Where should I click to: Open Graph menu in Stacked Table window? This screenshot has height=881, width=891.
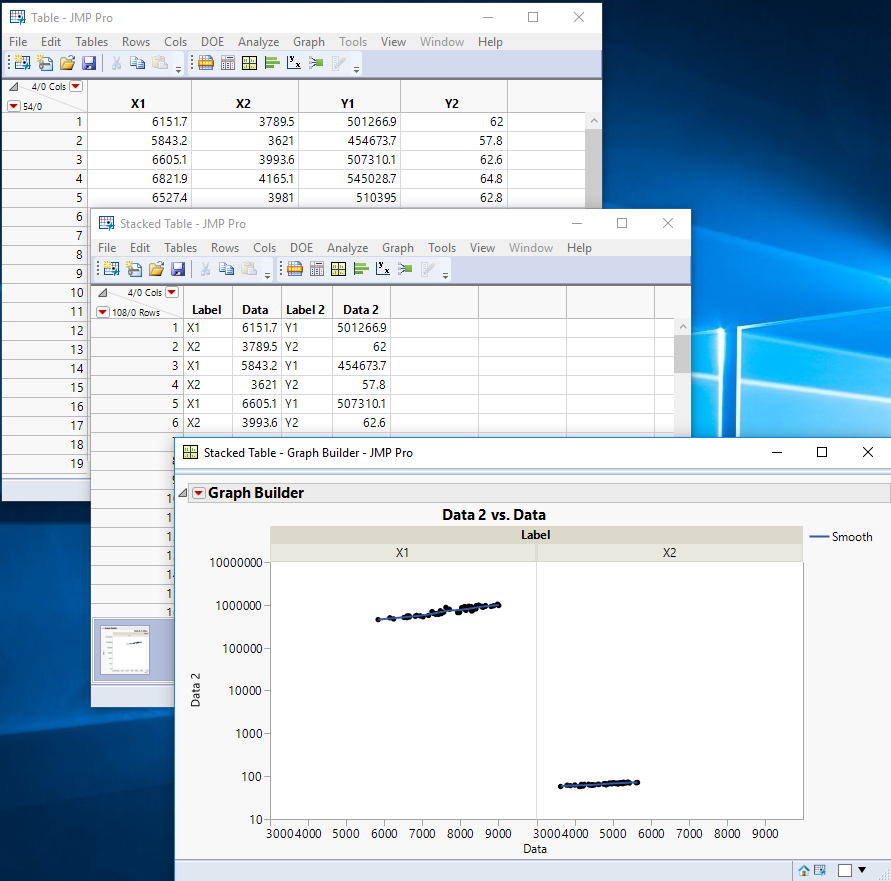point(397,248)
